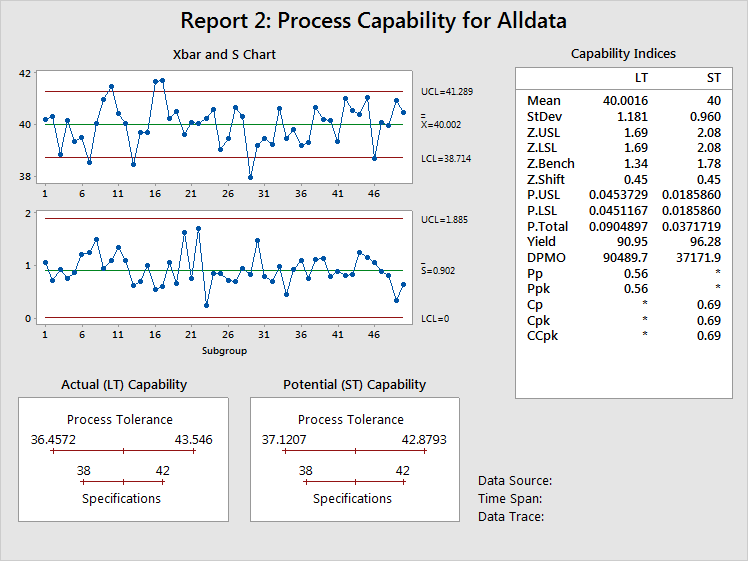Click the report title 'Report 2: Process Capability for Alldata'

374,21
